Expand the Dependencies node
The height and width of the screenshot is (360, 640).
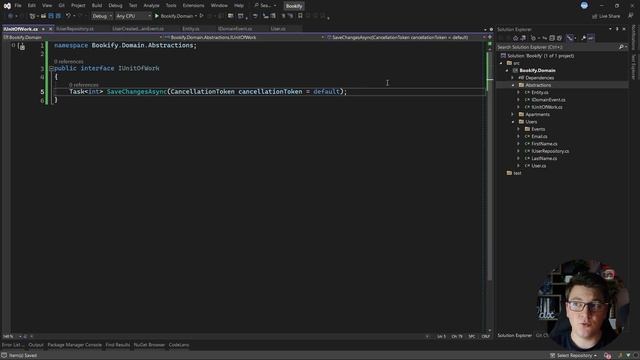tap(513, 78)
